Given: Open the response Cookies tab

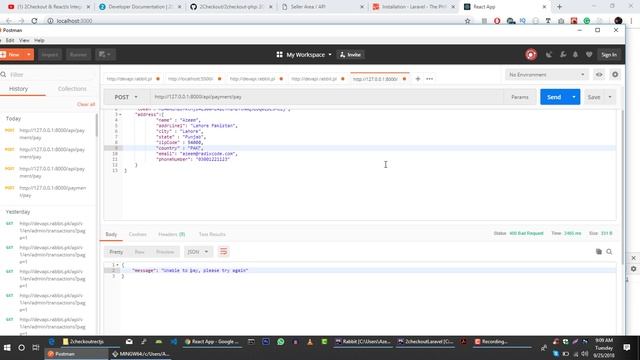Looking at the screenshot, I should pos(138,234).
